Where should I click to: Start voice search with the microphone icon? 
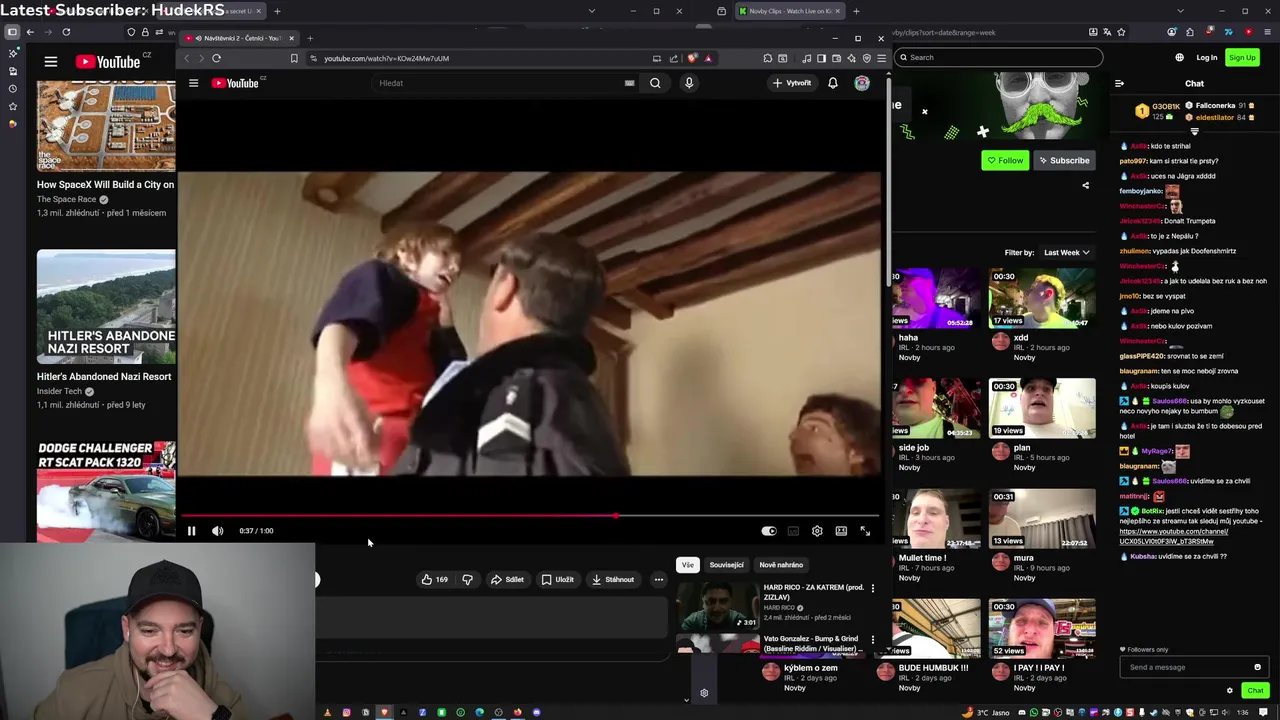(689, 83)
